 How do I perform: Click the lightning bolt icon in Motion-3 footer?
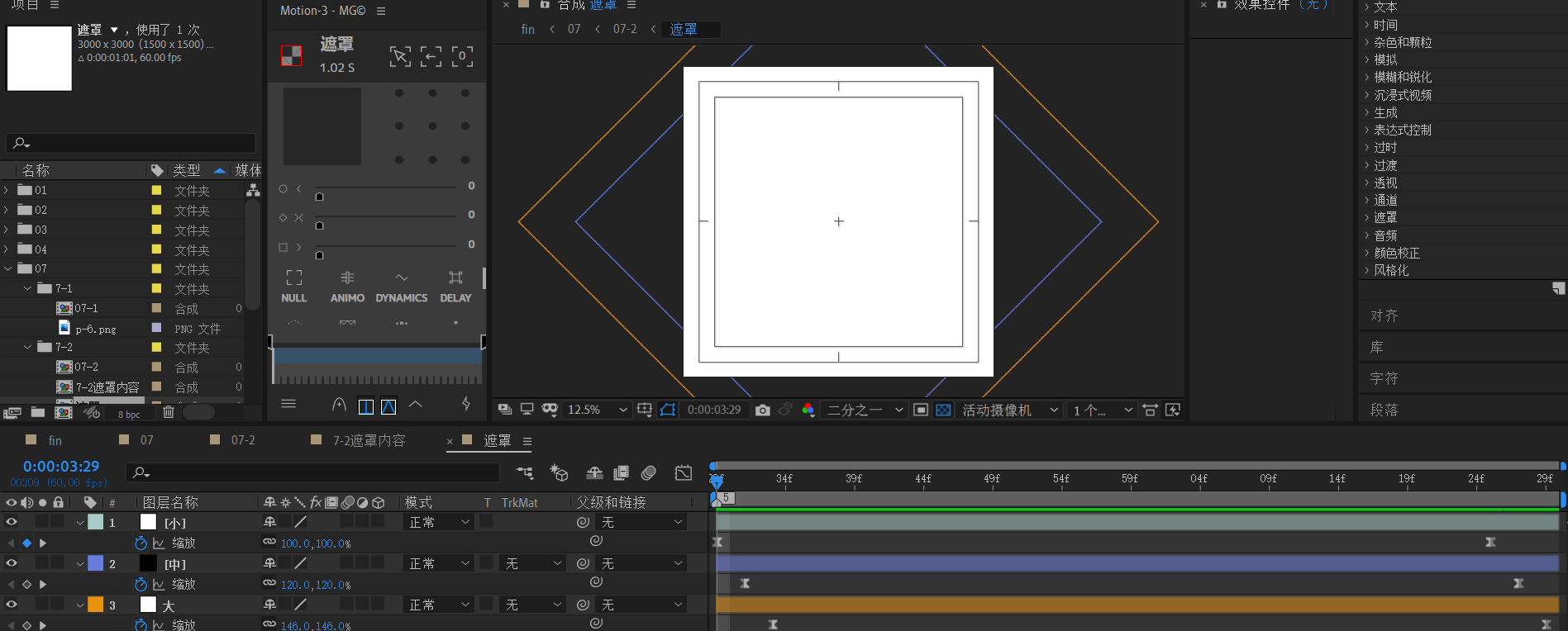466,404
